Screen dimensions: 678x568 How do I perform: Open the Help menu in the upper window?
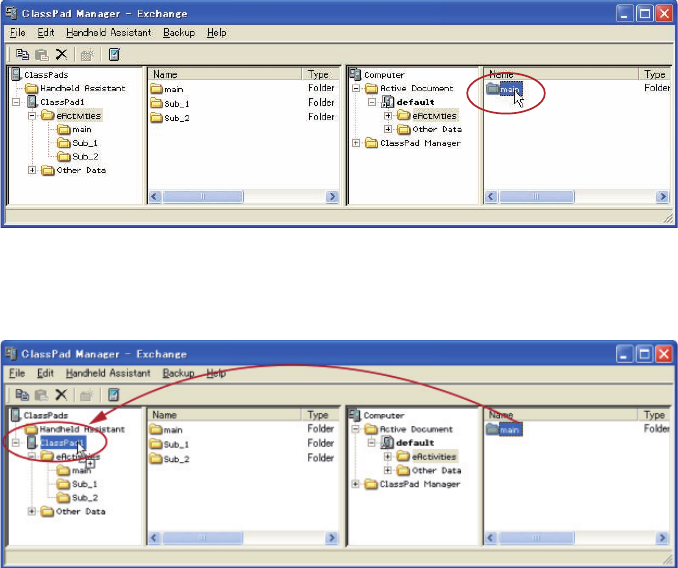click(217, 33)
